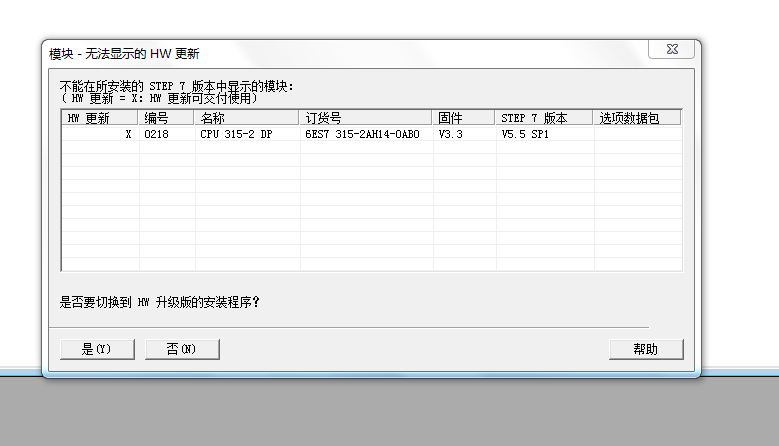Select order number 6ES7 315-2AH14-0AB0

click(362, 134)
